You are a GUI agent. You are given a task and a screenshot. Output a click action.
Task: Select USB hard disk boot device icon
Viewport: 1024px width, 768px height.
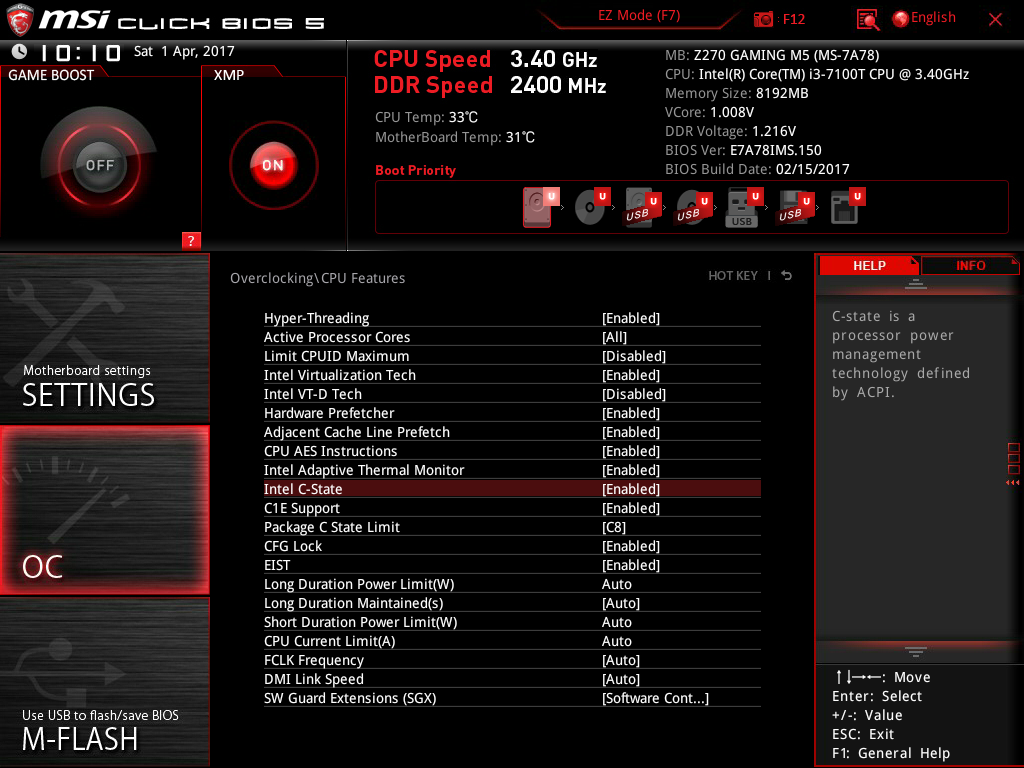(643, 207)
